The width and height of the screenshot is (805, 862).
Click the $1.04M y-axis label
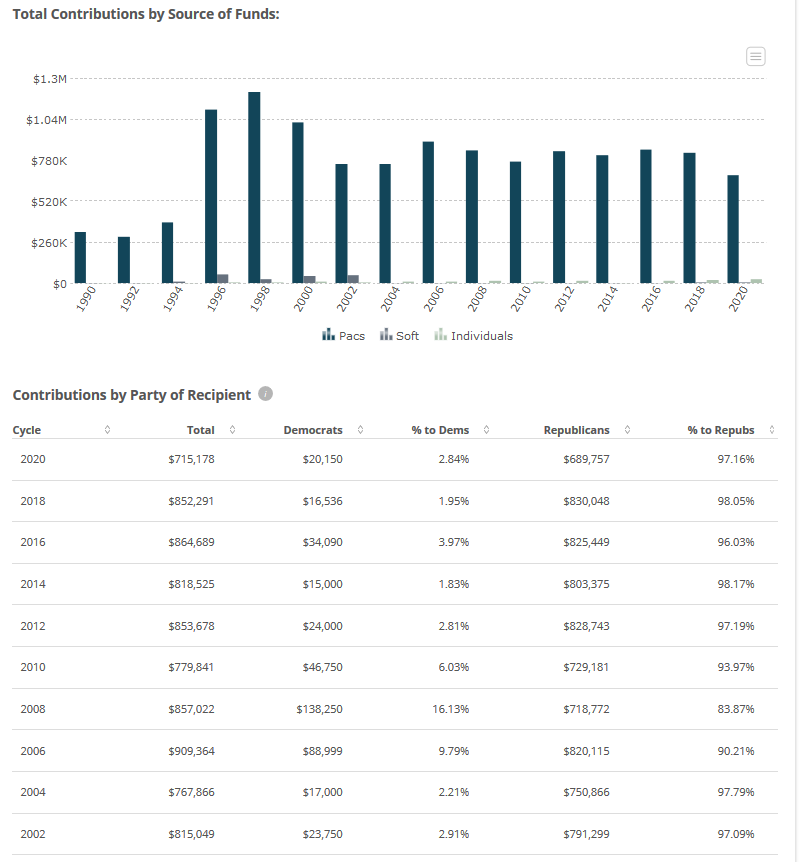47,120
